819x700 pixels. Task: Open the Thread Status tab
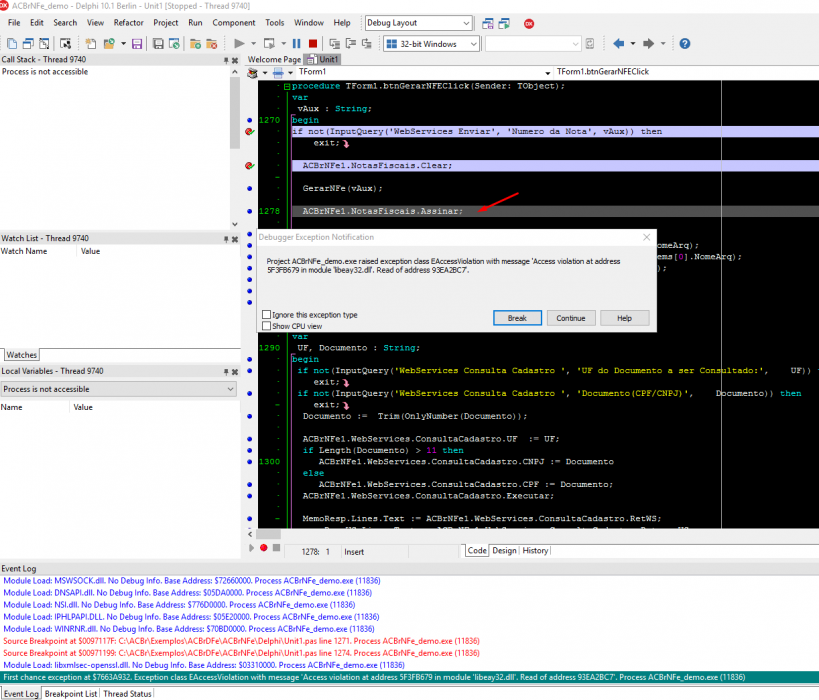click(x=127, y=694)
